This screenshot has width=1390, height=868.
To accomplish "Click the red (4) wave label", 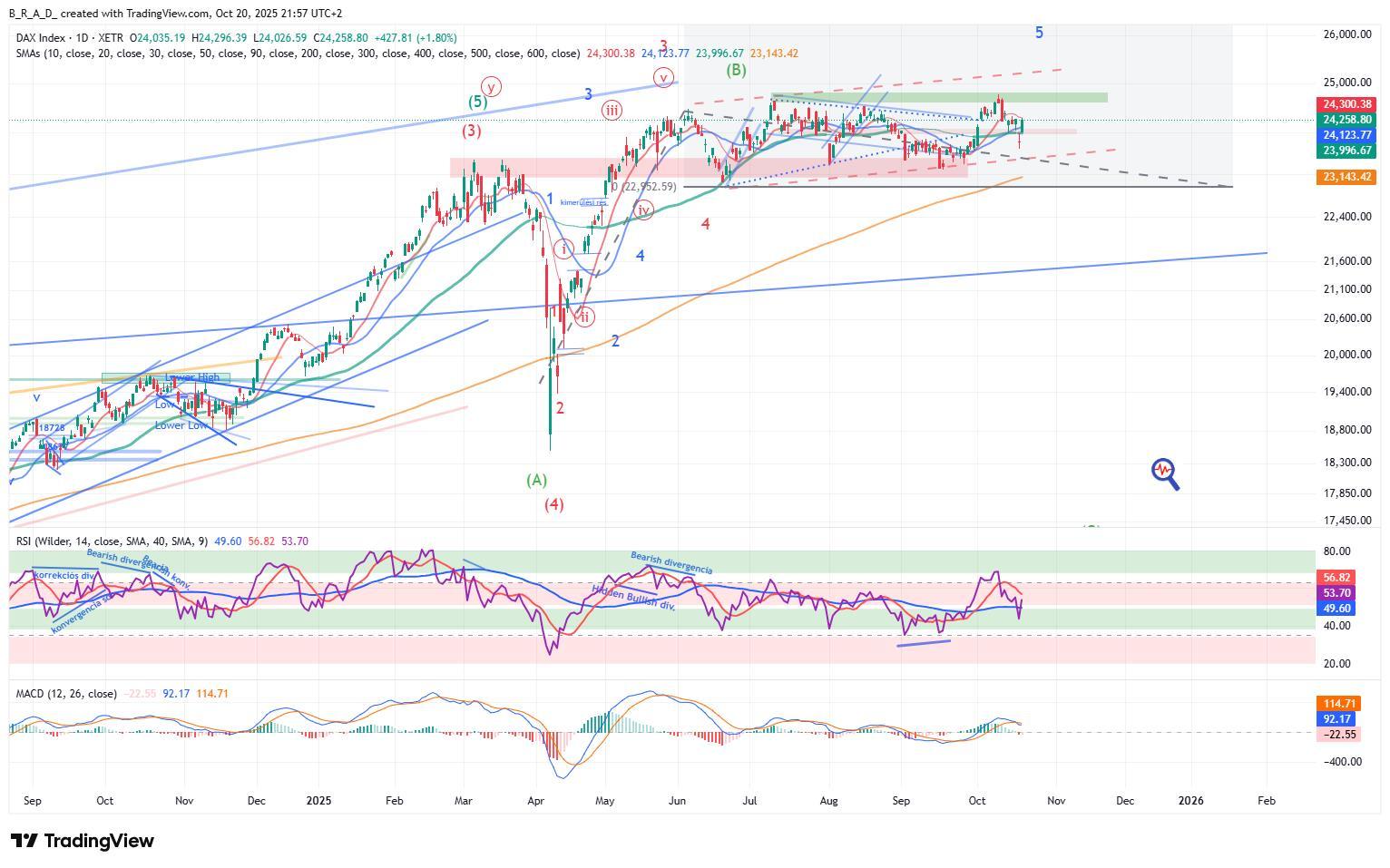I will click(x=553, y=504).
